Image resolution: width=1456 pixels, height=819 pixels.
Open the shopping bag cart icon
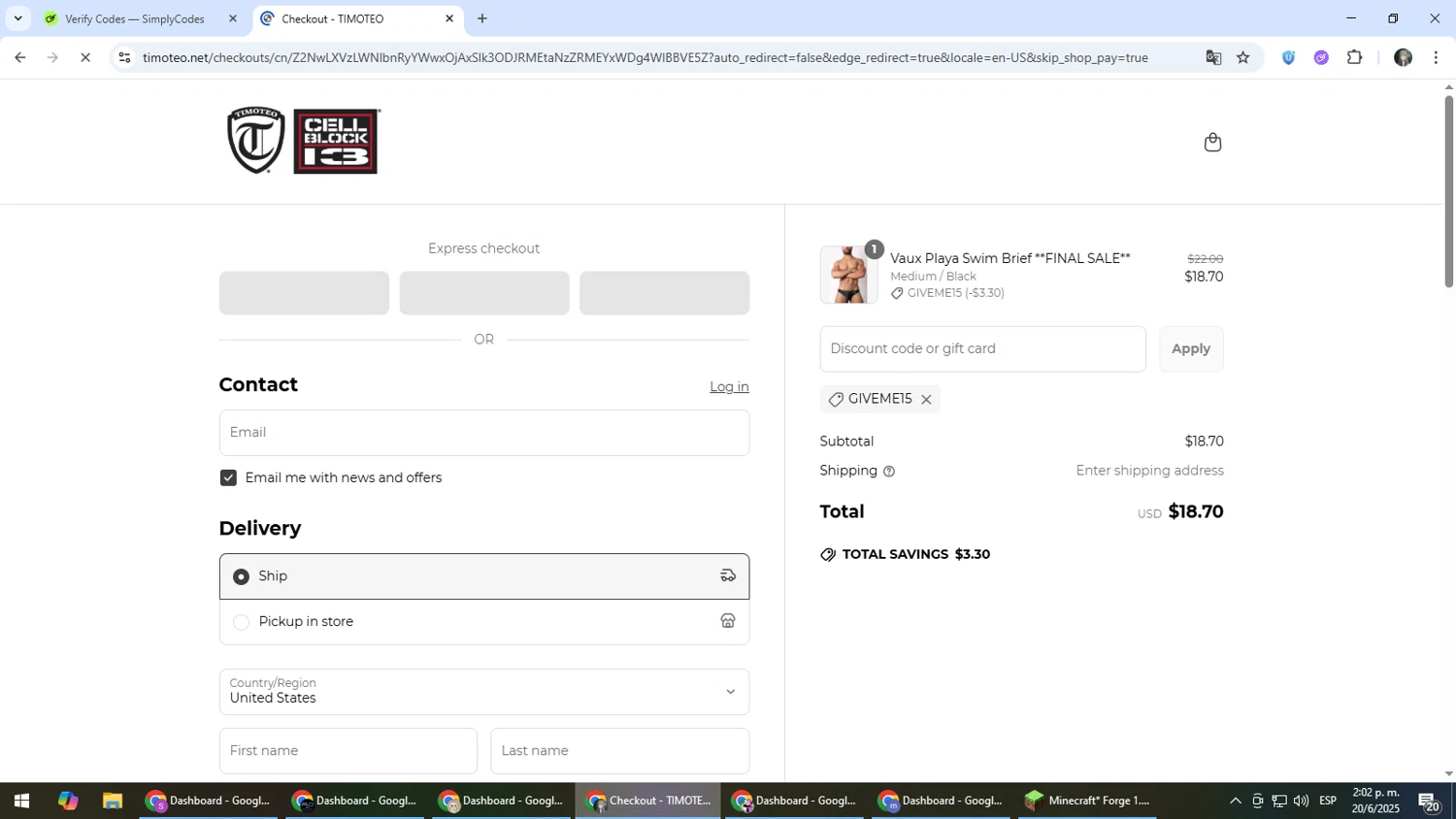tap(1212, 143)
